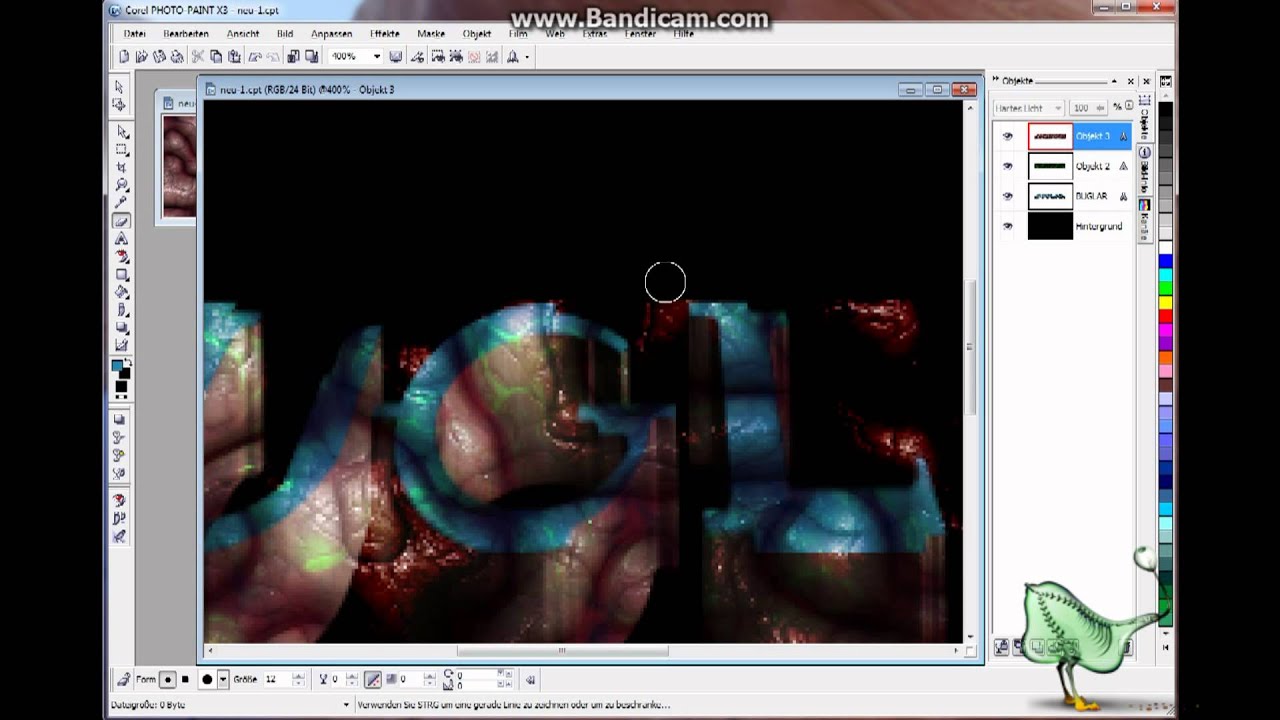Select the Eraser tool
This screenshot has height=720, width=1280.
coord(122,221)
